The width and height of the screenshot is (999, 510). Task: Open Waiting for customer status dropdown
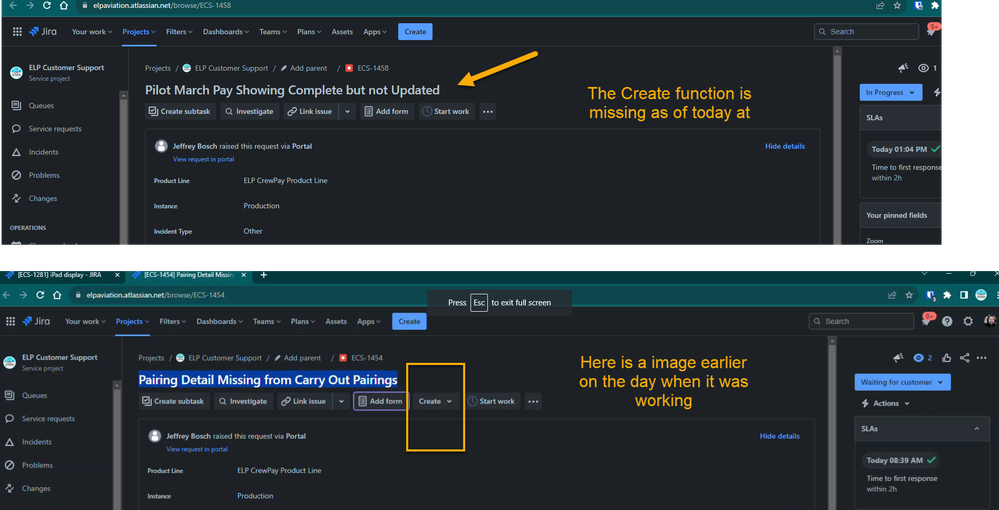coord(903,382)
